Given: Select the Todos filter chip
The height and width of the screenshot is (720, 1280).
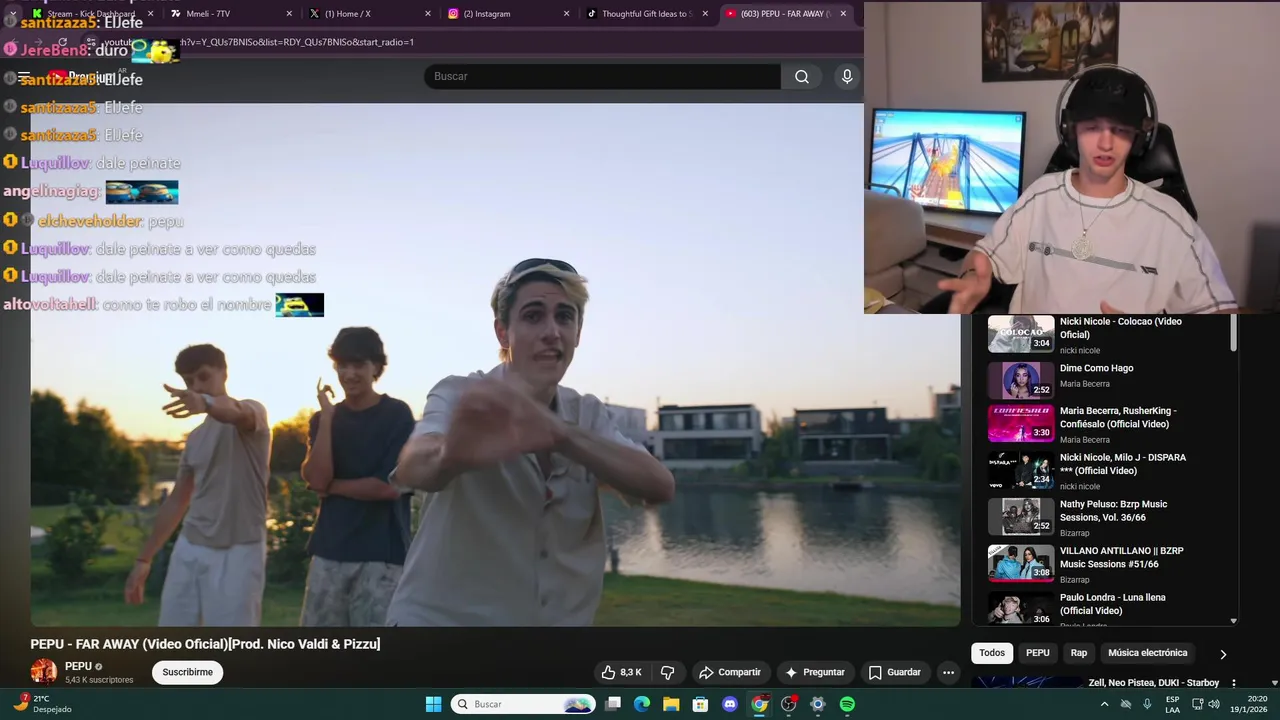Looking at the screenshot, I should pyautogui.click(x=992, y=653).
